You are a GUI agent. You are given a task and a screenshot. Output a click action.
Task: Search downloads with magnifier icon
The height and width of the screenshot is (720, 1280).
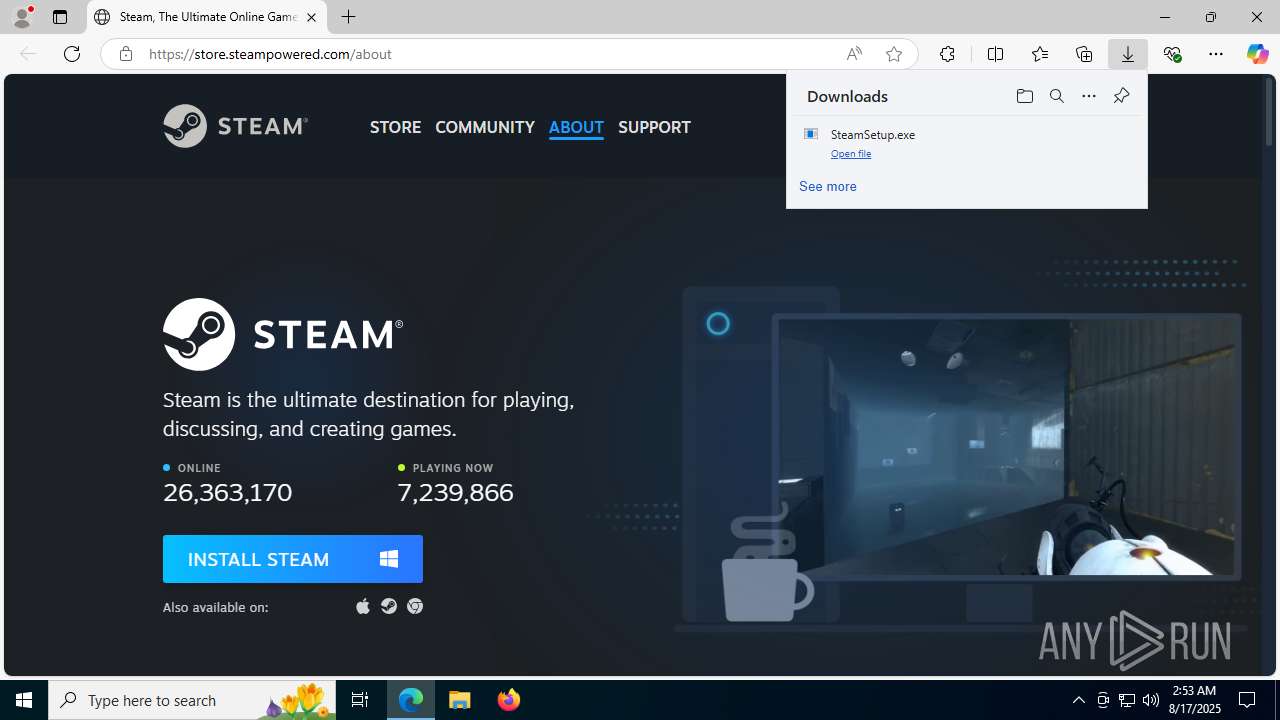(x=1056, y=96)
